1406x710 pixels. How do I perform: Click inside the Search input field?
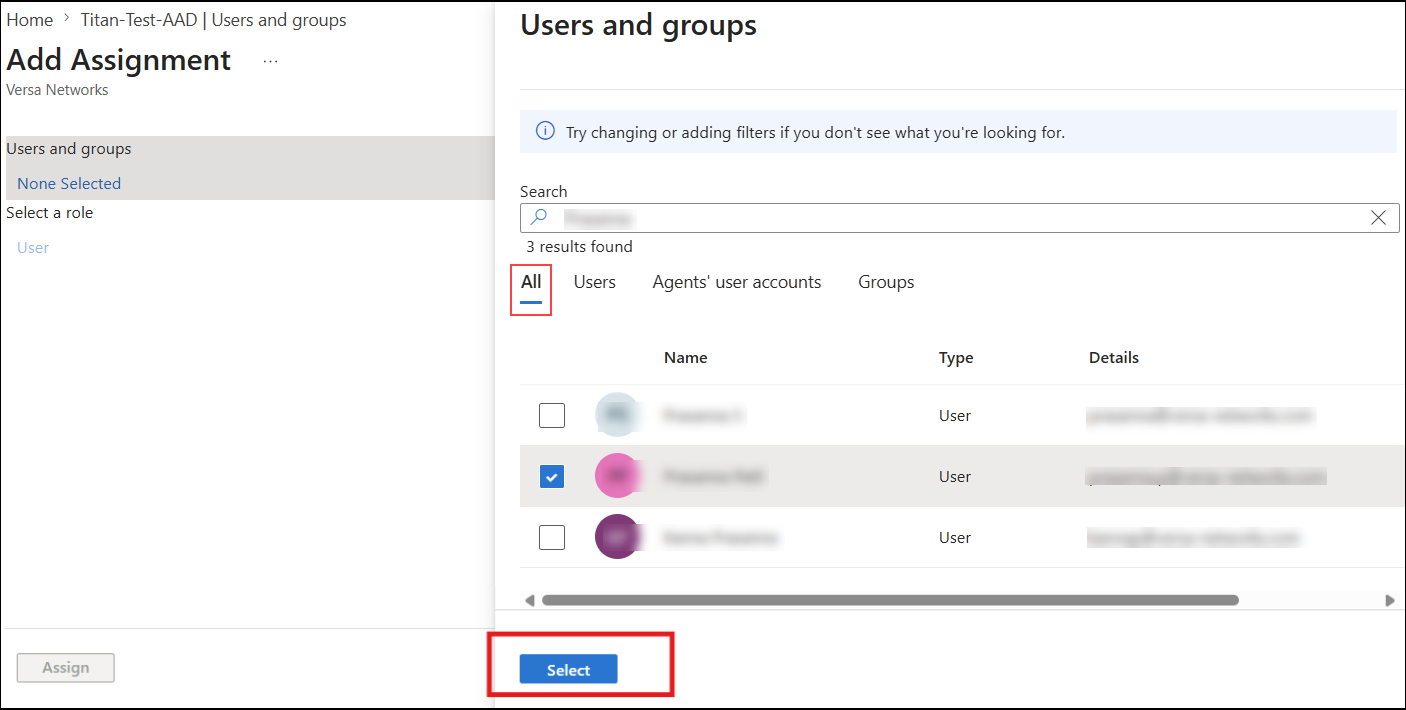click(959, 217)
